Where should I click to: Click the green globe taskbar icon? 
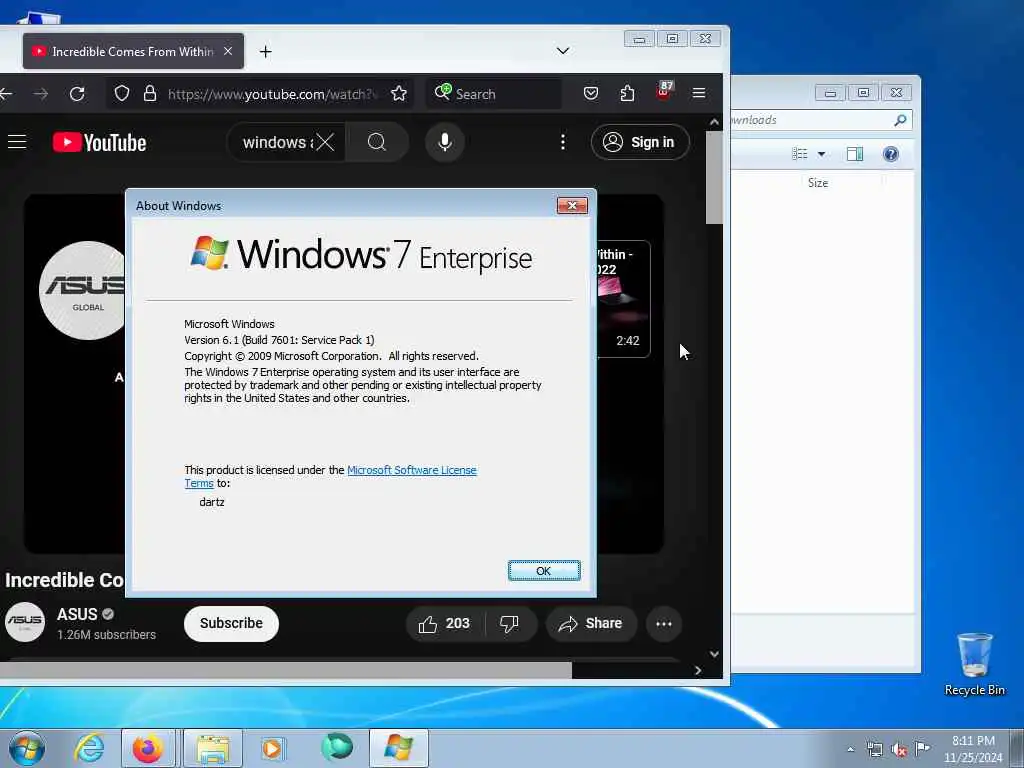click(337, 747)
